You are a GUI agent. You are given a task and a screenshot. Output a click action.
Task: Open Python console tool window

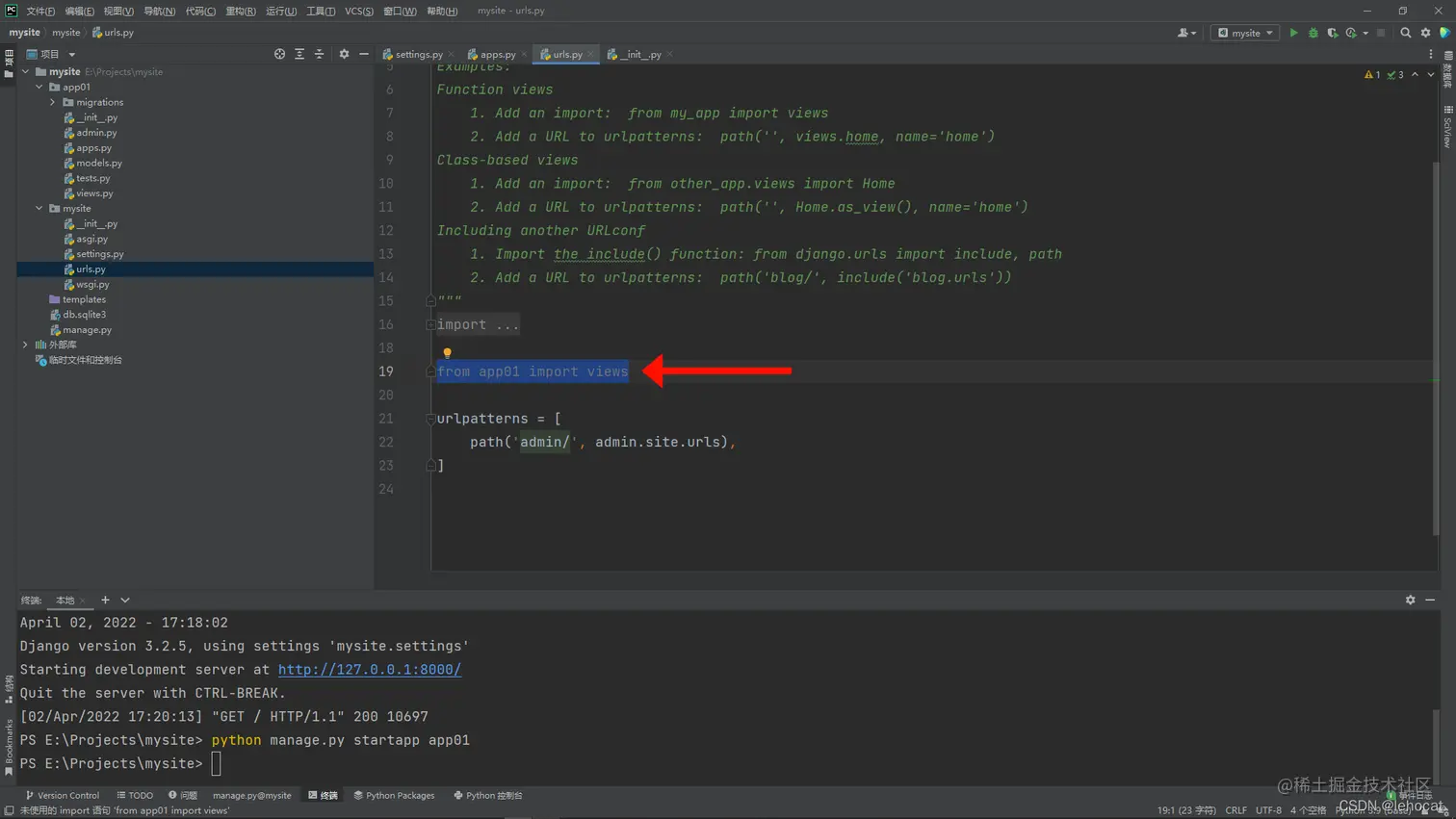(x=488, y=795)
